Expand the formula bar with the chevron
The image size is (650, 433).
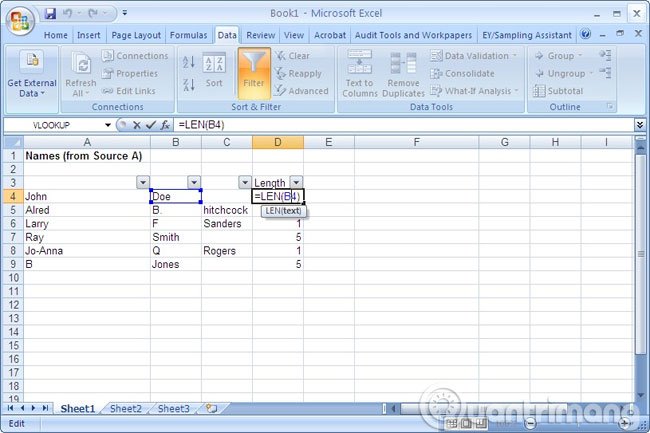coord(640,125)
